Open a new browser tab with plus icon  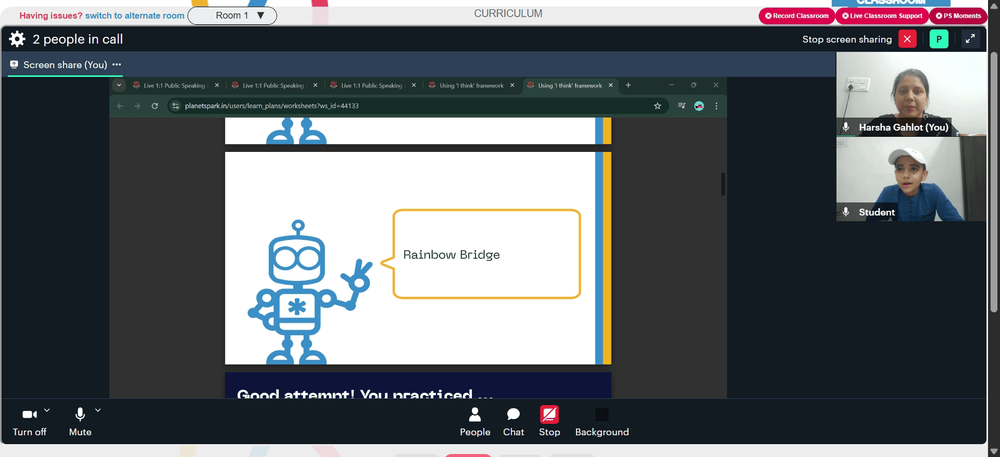(628, 85)
